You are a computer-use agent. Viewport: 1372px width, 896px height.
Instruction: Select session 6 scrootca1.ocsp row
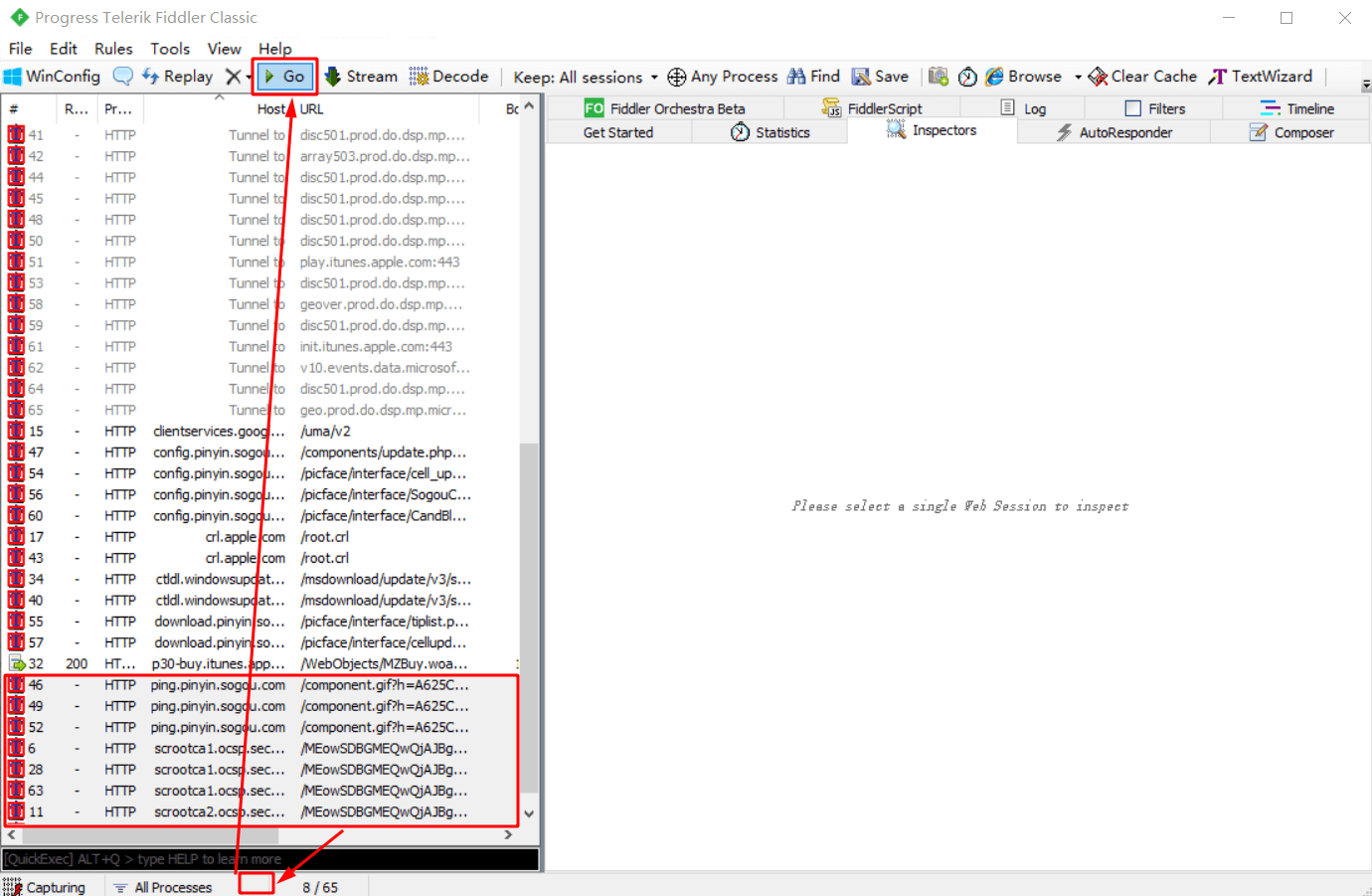click(x=261, y=749)
